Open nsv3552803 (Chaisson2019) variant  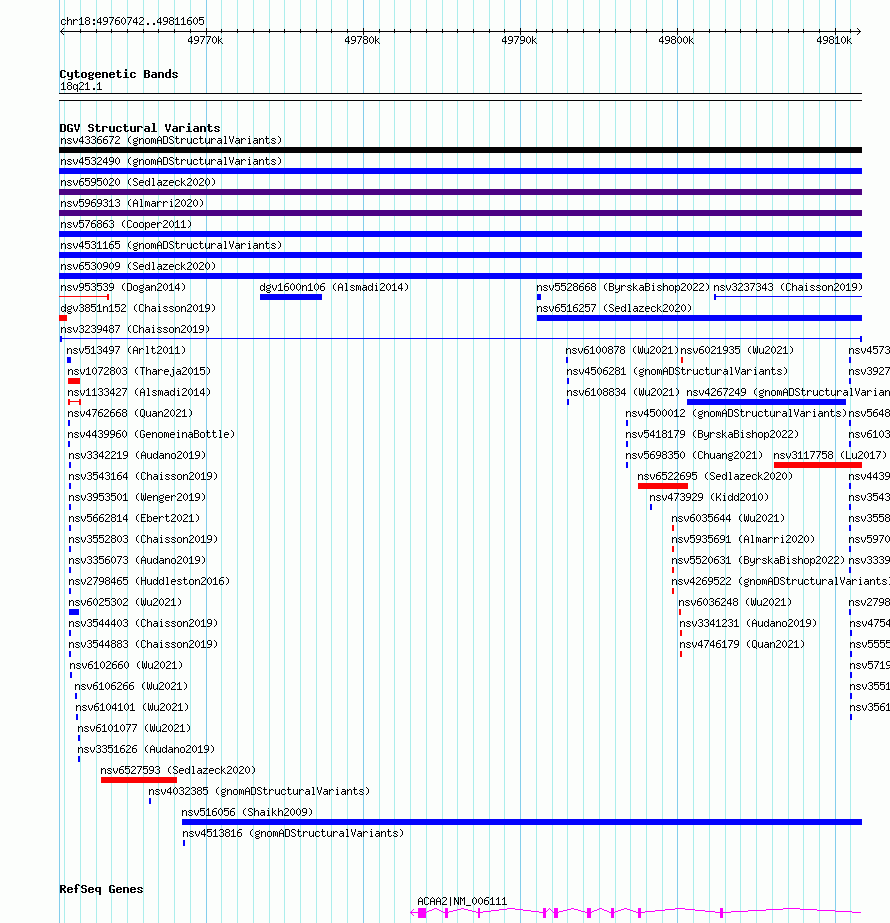[143, 540]
